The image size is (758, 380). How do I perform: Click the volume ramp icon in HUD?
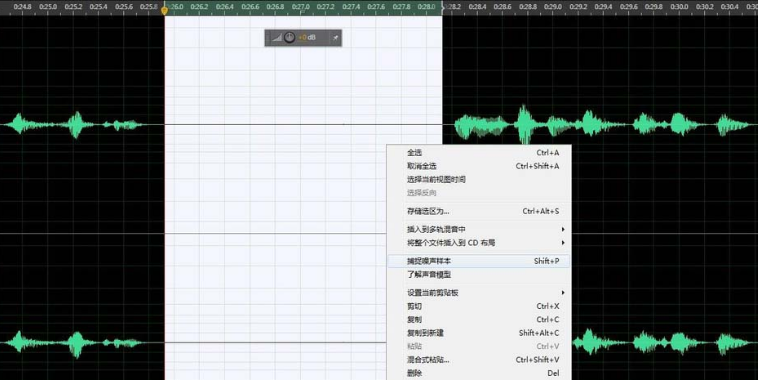pyautogui.click(x=277, y=38)
